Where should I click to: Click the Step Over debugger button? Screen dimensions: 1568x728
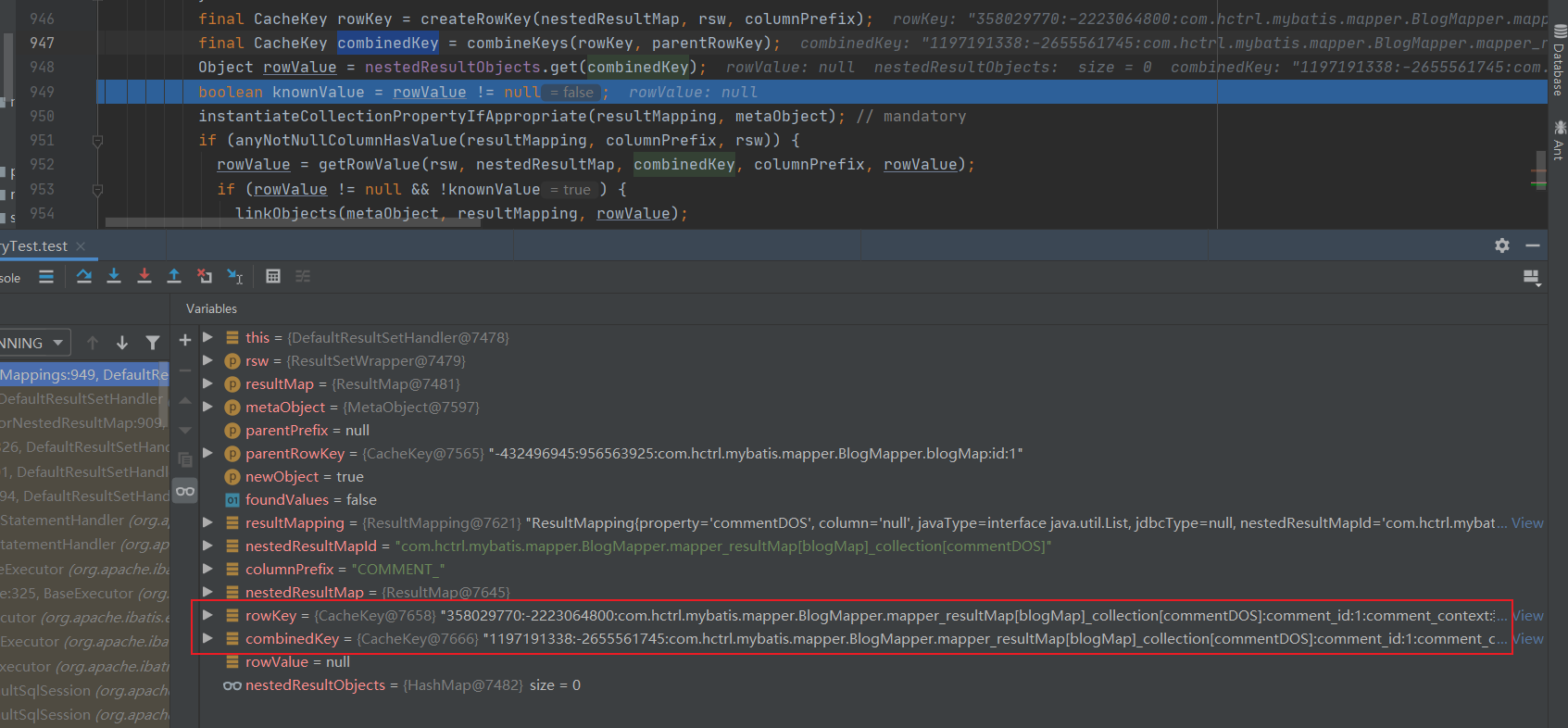tap(84, 276)
